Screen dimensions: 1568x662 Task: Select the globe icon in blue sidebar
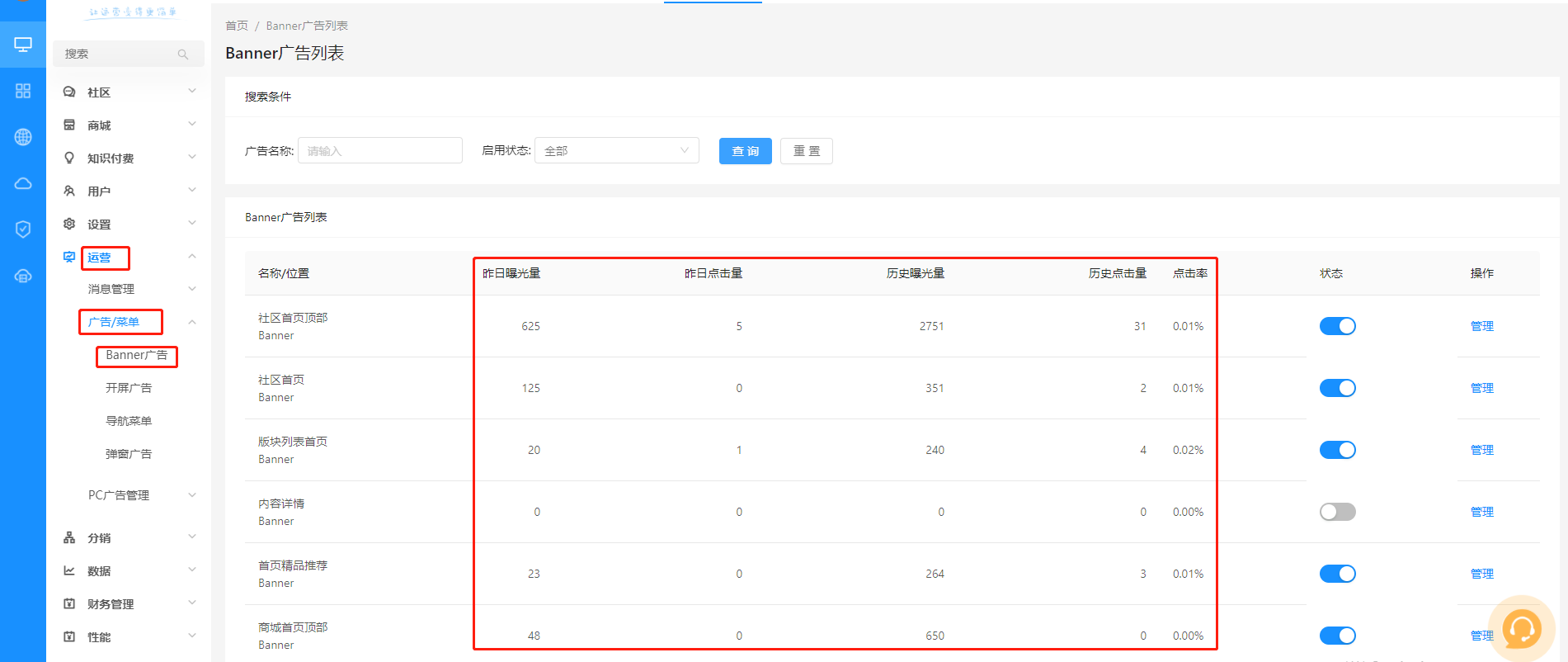[23, 137]
